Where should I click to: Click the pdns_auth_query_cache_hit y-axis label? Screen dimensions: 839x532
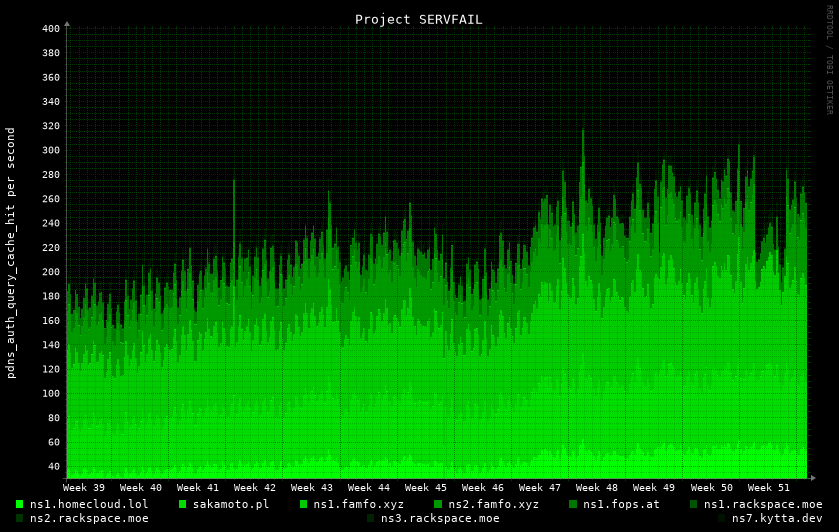(x=11, y=252)
